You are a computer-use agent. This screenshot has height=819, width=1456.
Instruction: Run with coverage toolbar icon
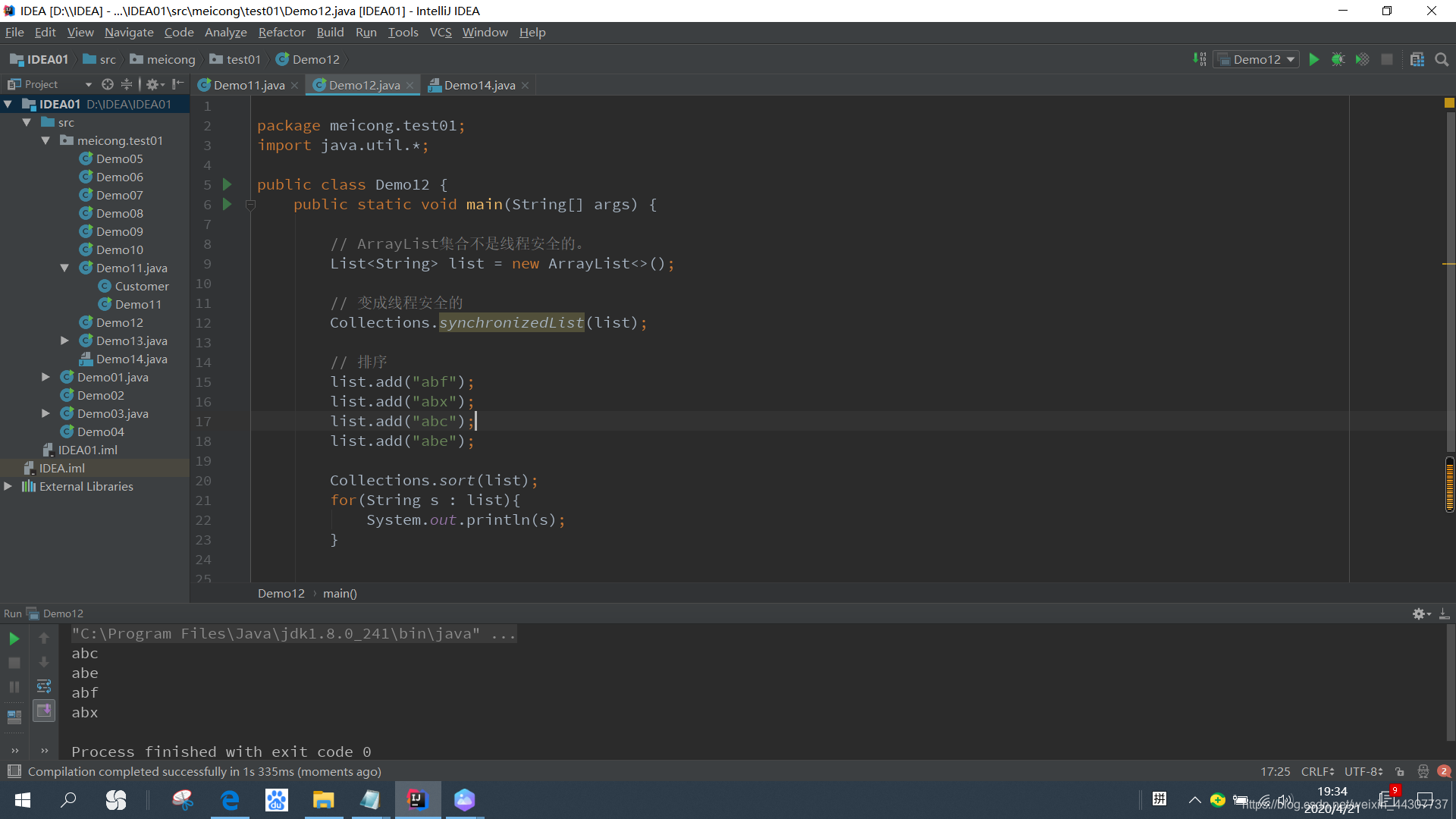[x=1363, y=59]
